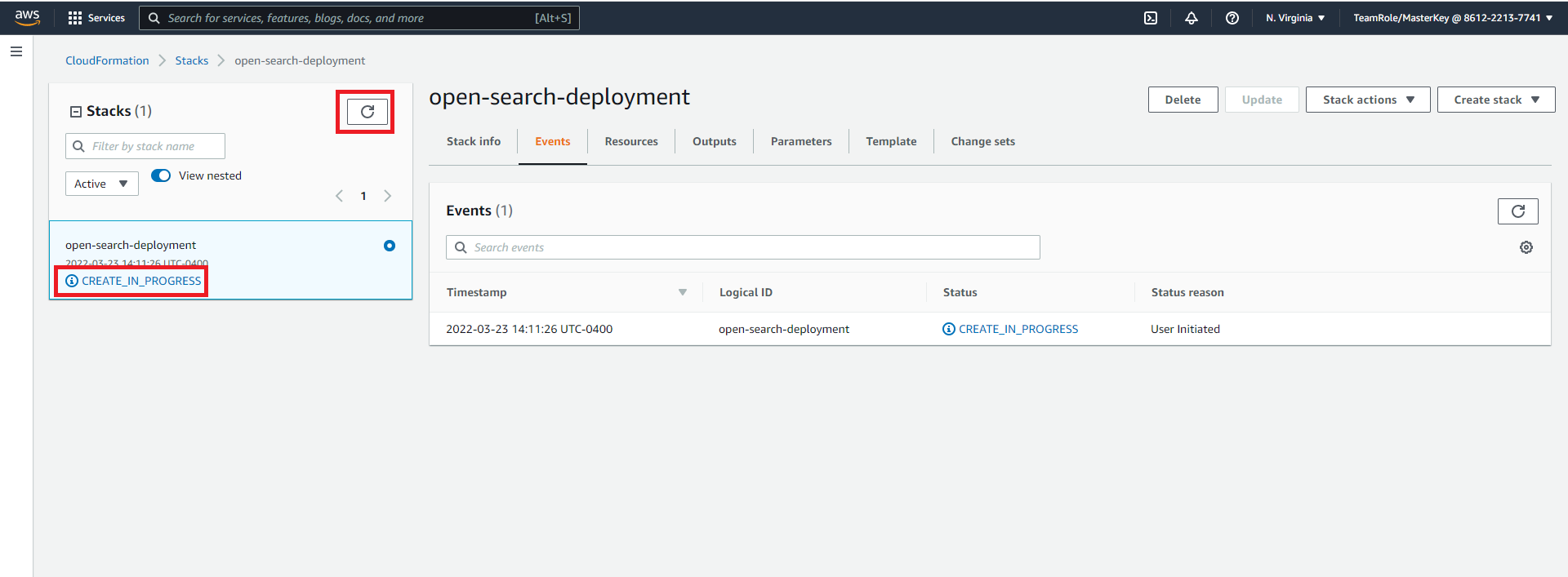
Task: Click the open-search-deployment page heading
Action: (559, 97)
